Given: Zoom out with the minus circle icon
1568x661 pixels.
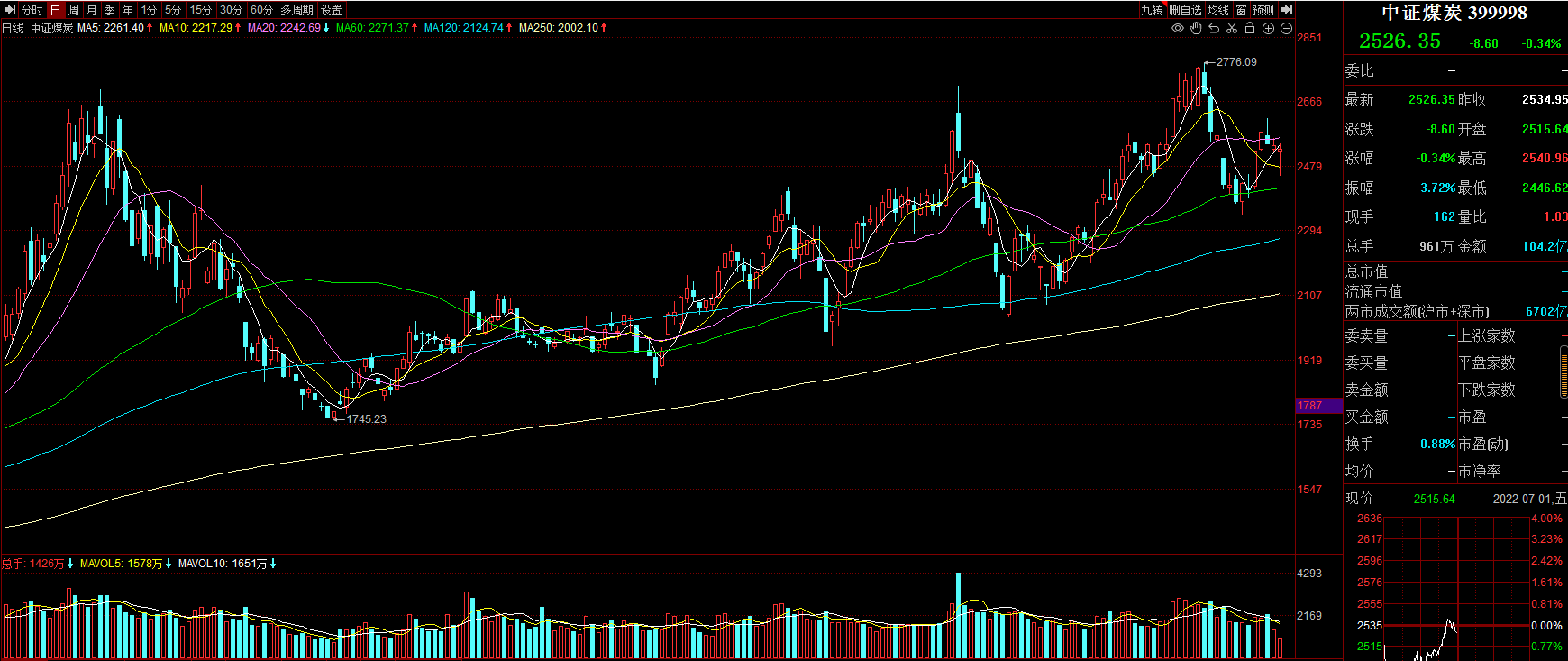Looking at the screenshot, I should click(1286, 29).
